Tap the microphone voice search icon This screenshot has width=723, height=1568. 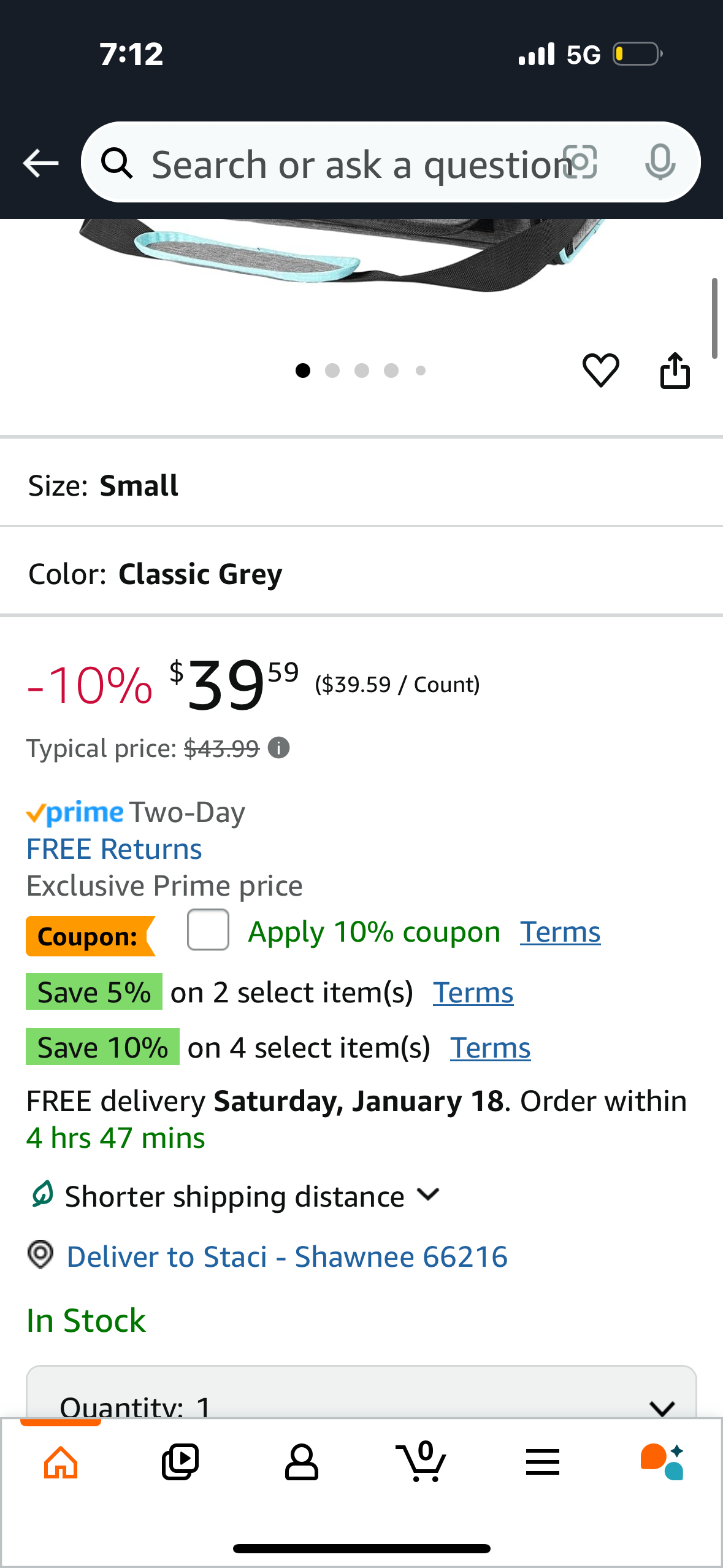point(660,163)
